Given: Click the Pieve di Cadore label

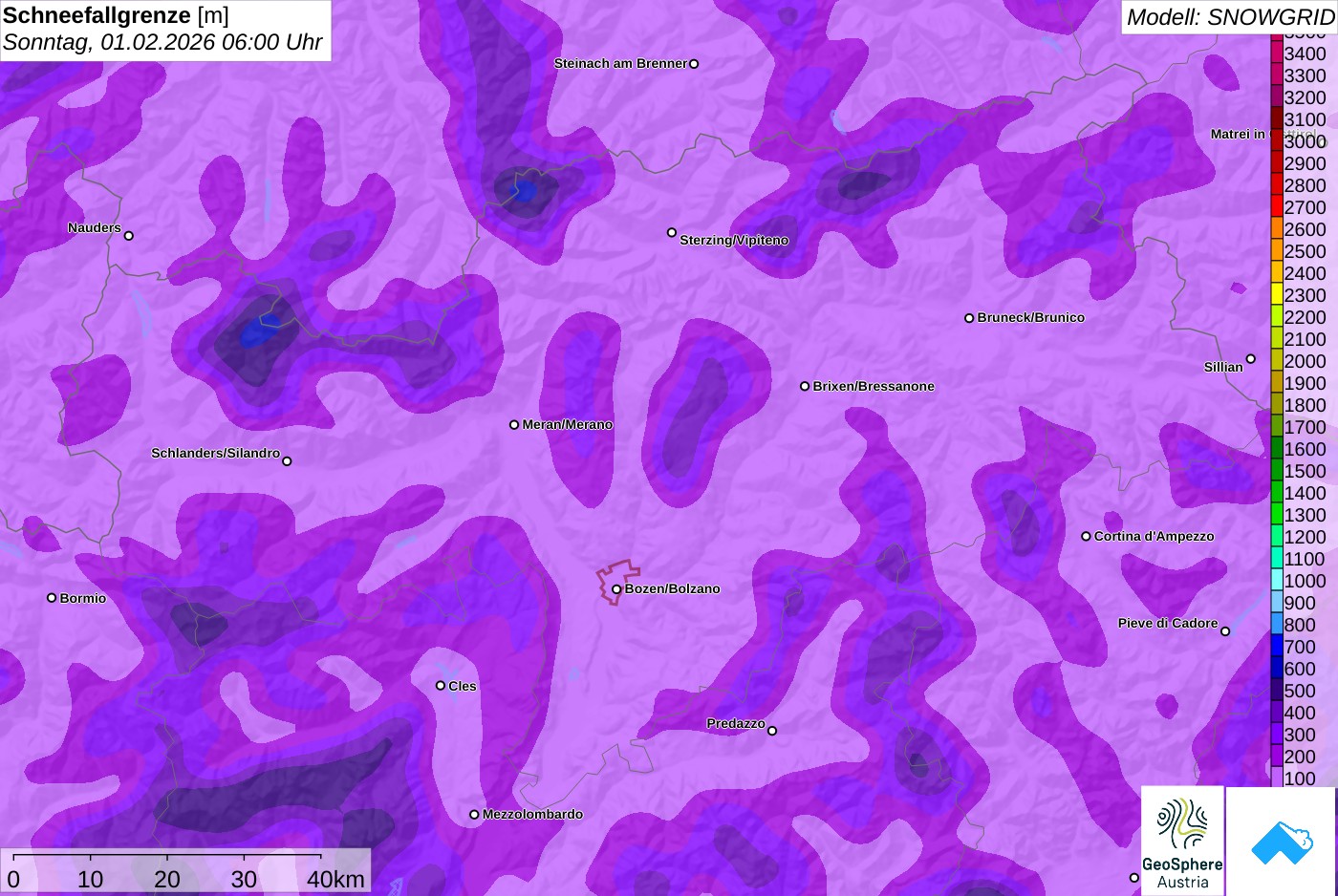Looking at the screenshot, I should (x=1168, y=623).
